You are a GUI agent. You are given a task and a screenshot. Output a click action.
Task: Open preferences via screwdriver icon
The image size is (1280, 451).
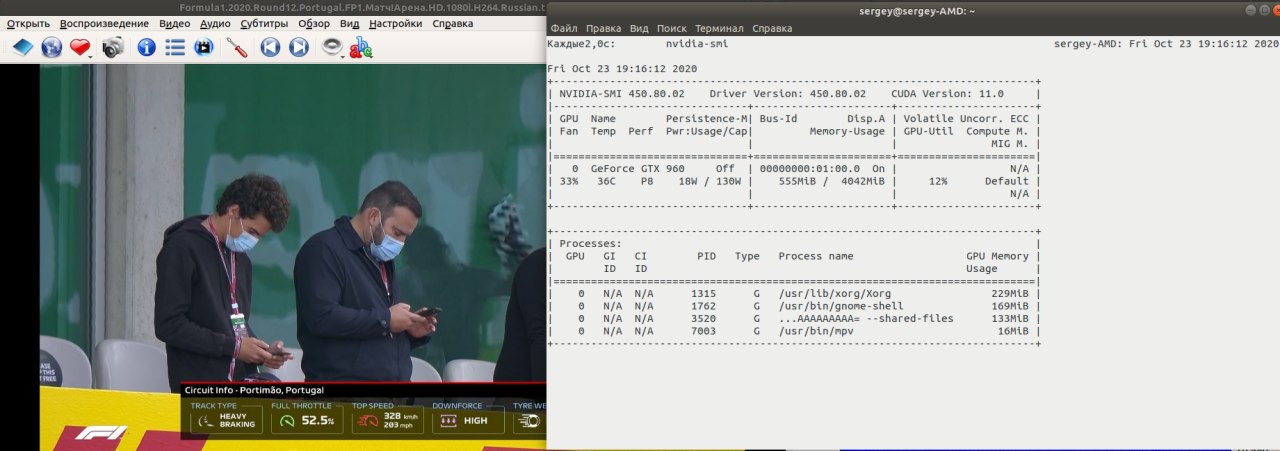(237, 47)
